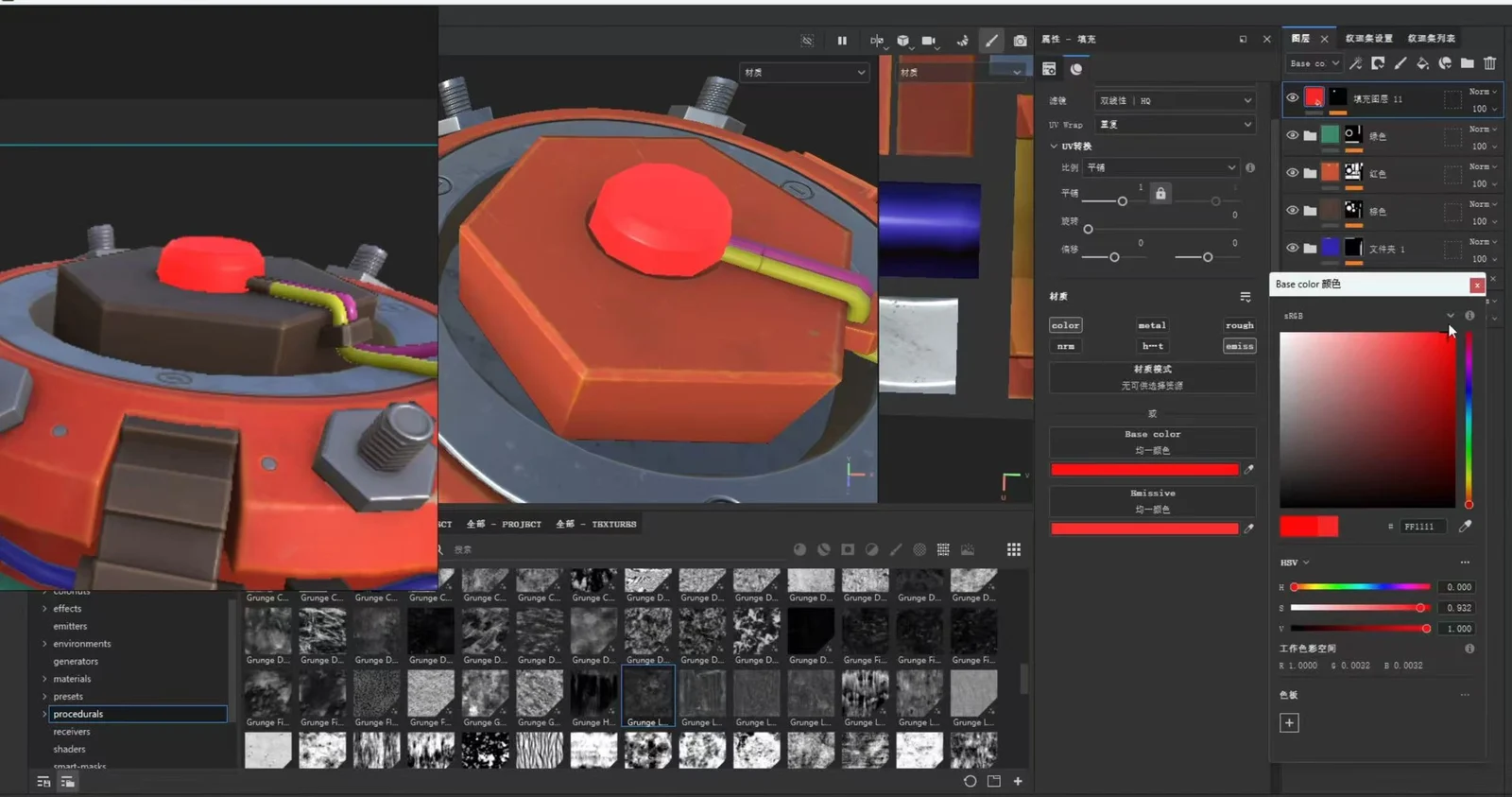This screenshot has width=1512, height=797.
Task: Toggle visibility of the 红色 folder layer
Action: [1292, 173]
